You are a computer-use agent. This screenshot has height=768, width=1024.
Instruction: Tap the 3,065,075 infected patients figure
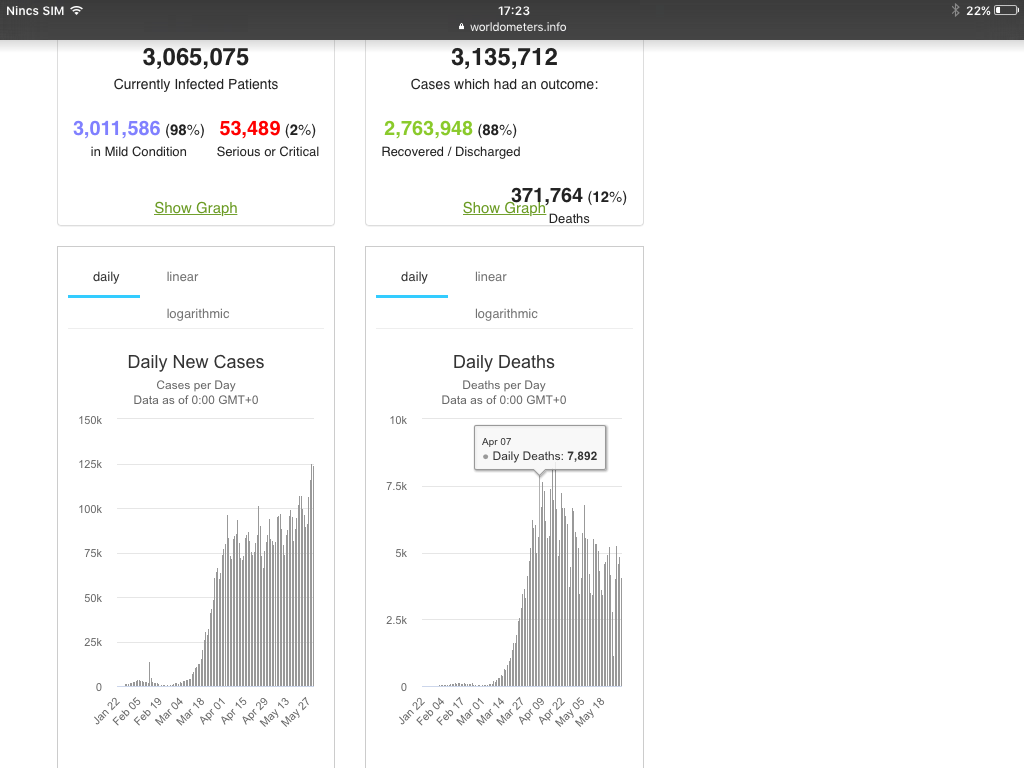point(195,57)
